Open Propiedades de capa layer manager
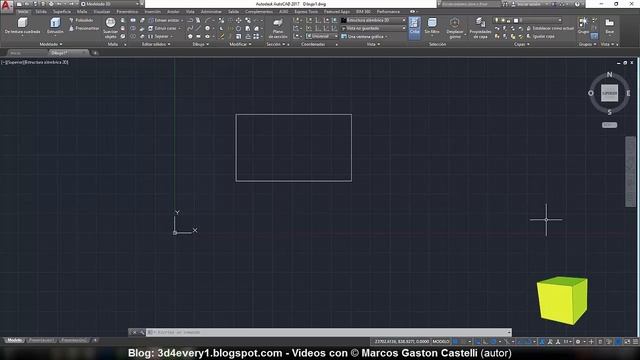640x360 pixels. tap(480, 28)
